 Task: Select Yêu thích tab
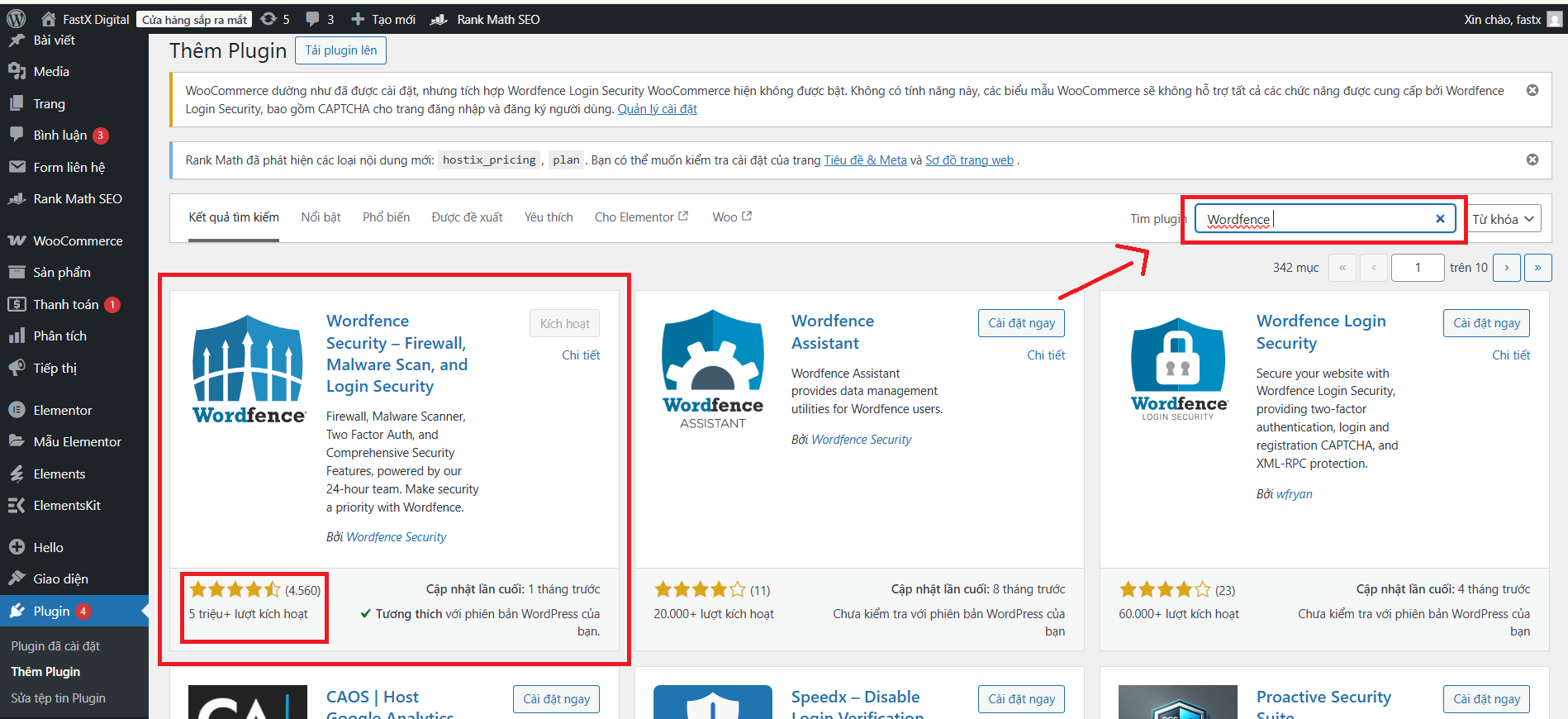[549, 217]
